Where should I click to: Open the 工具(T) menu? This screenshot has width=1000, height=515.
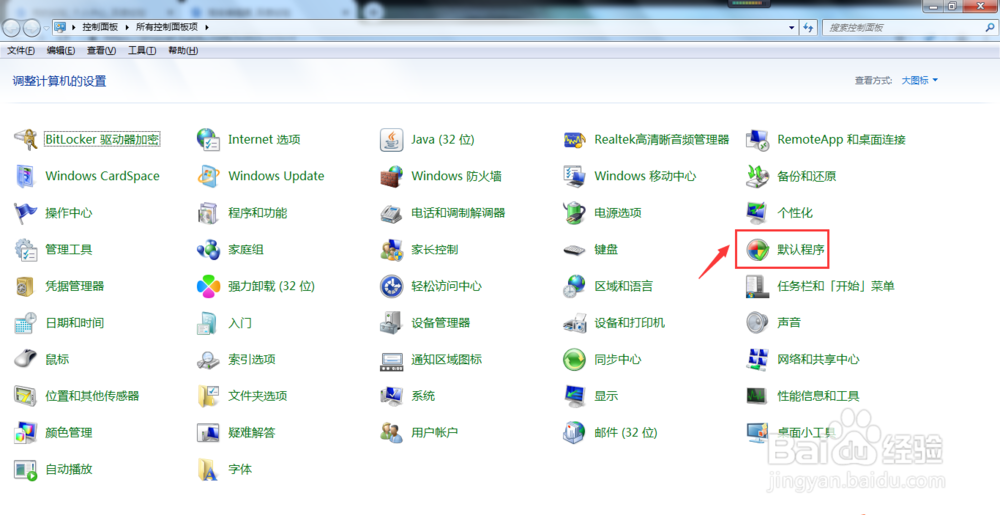click(142, 50)
